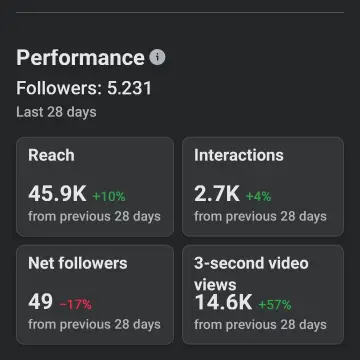
Task: Click the Followers: 5.231 count
Action: (84, 88)
